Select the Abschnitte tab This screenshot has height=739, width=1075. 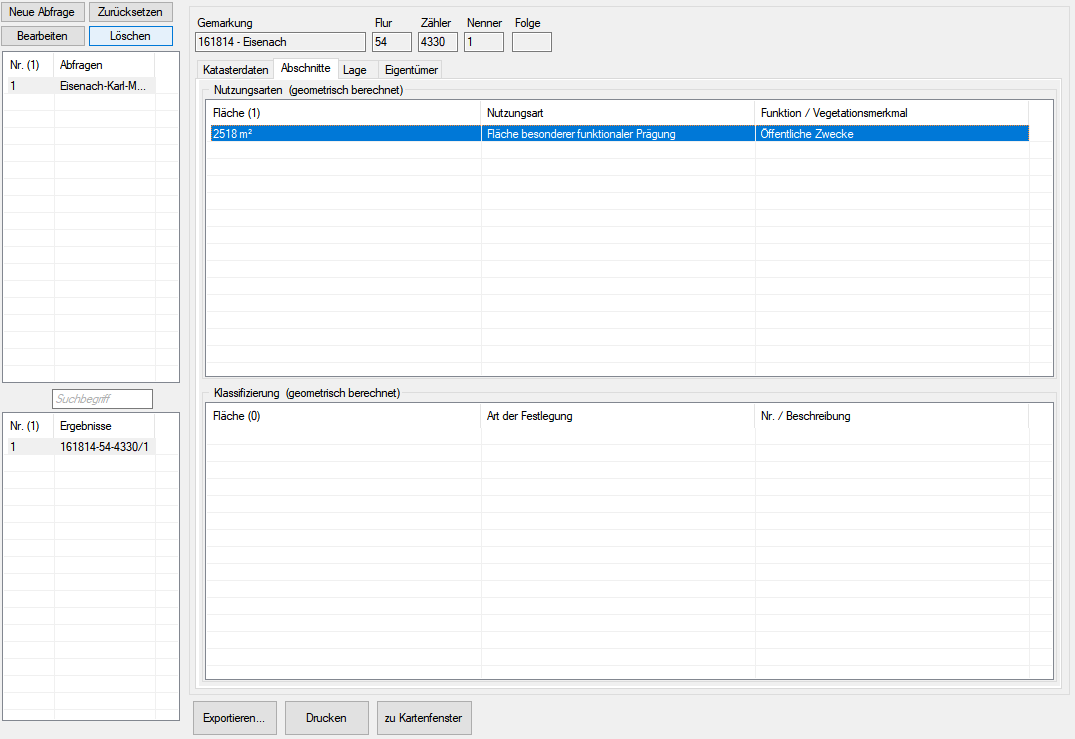point(306,69)
